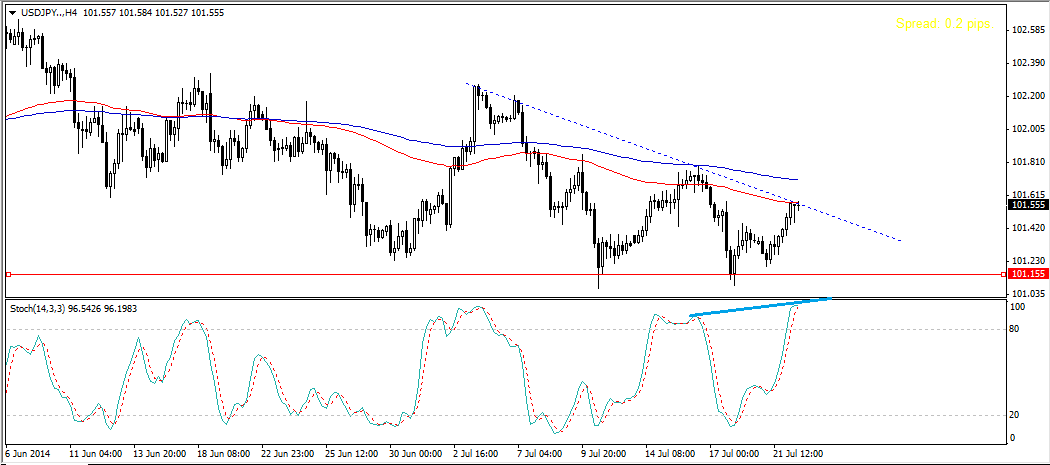This screenshot has height=465, width=1050.
Task: Click the stochastic 100 level label
Action: (x=1018, y=307)
